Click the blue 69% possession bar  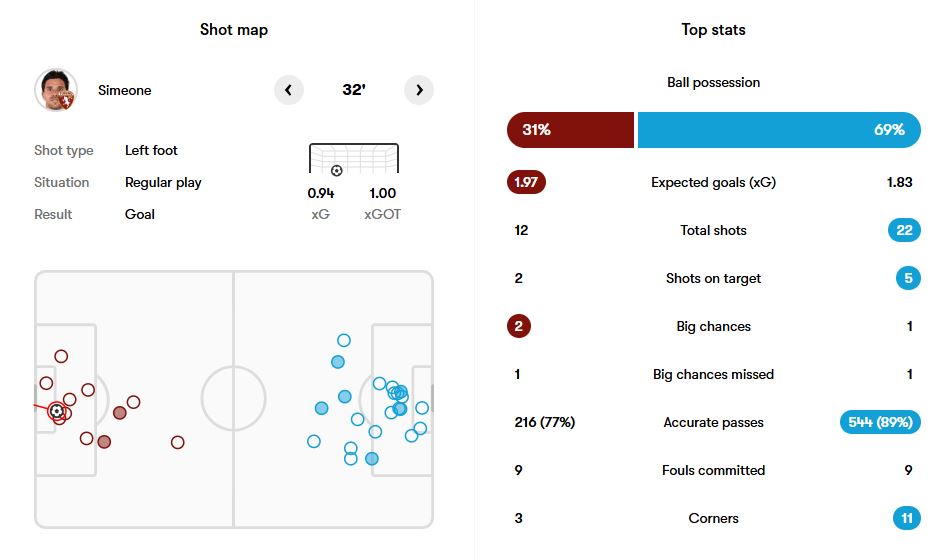(x=779, y=130)
